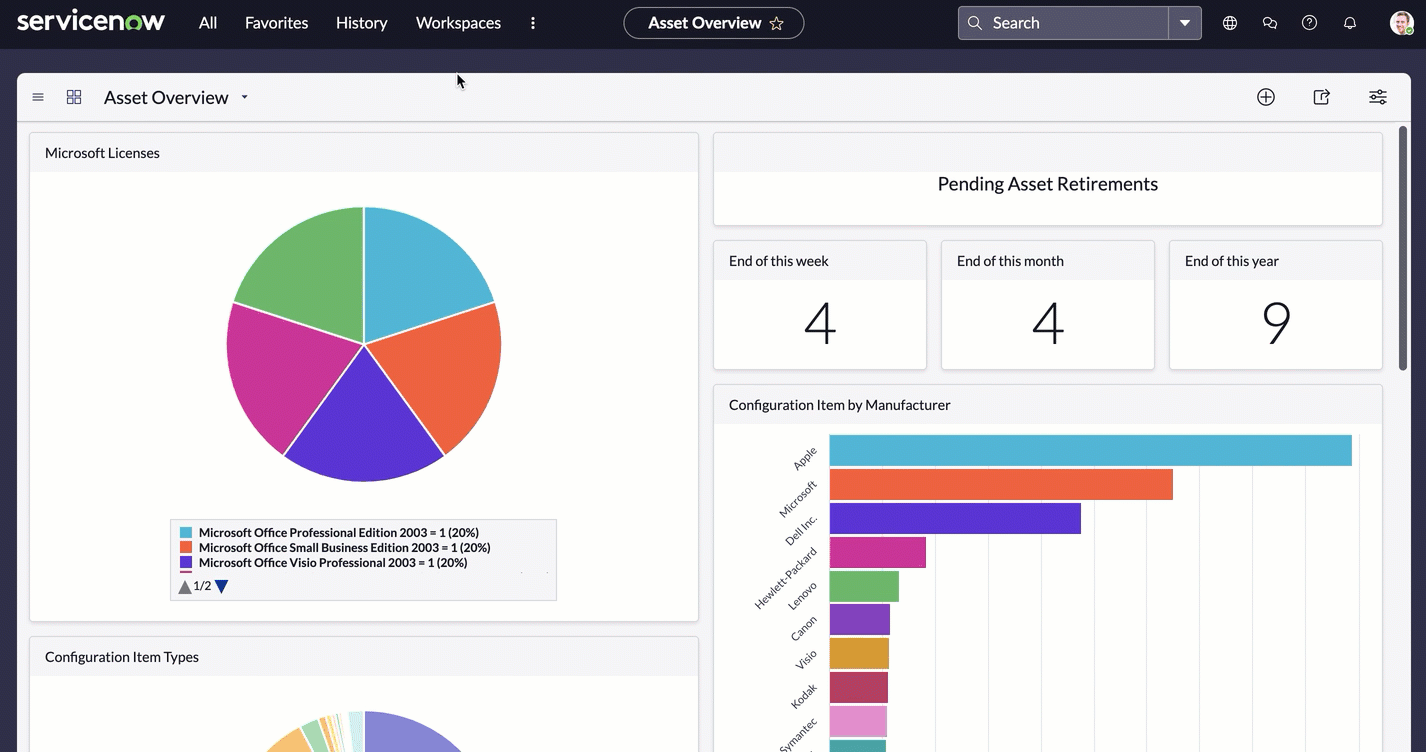Click the Apple bar in the chart

pos(1090,450)
